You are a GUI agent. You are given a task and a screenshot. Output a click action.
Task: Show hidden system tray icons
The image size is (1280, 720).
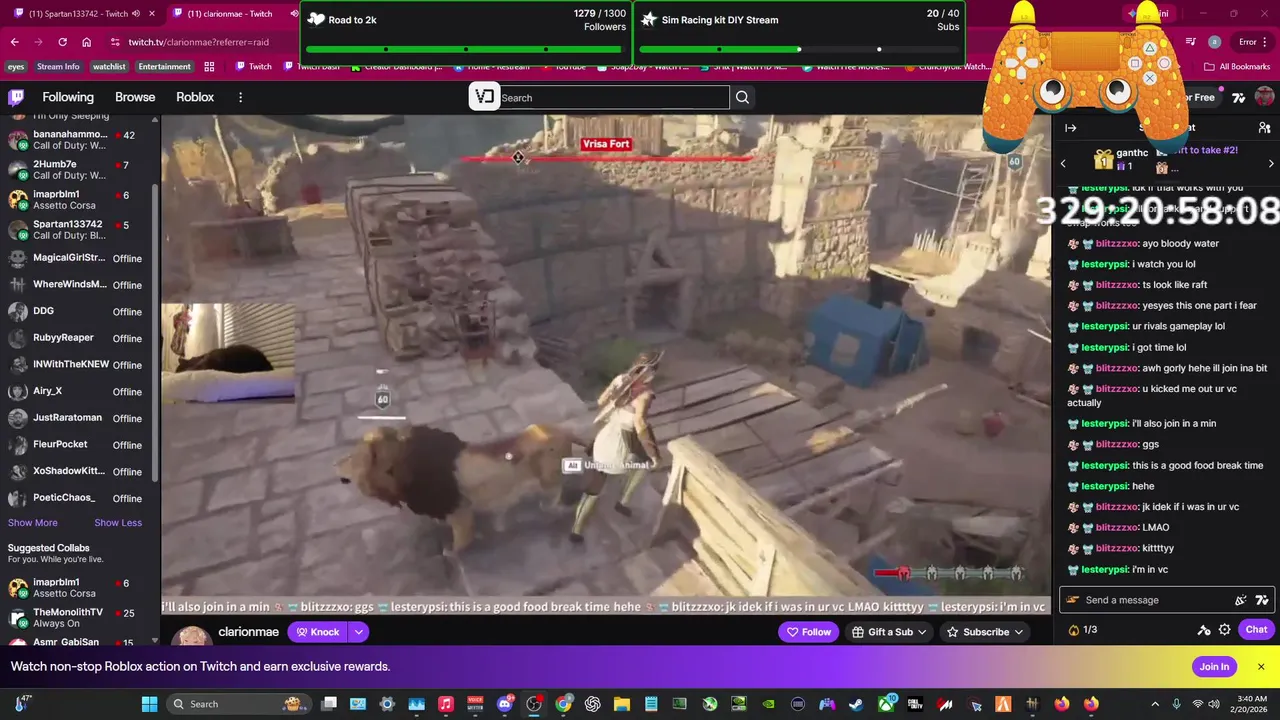pos(1155,704)
